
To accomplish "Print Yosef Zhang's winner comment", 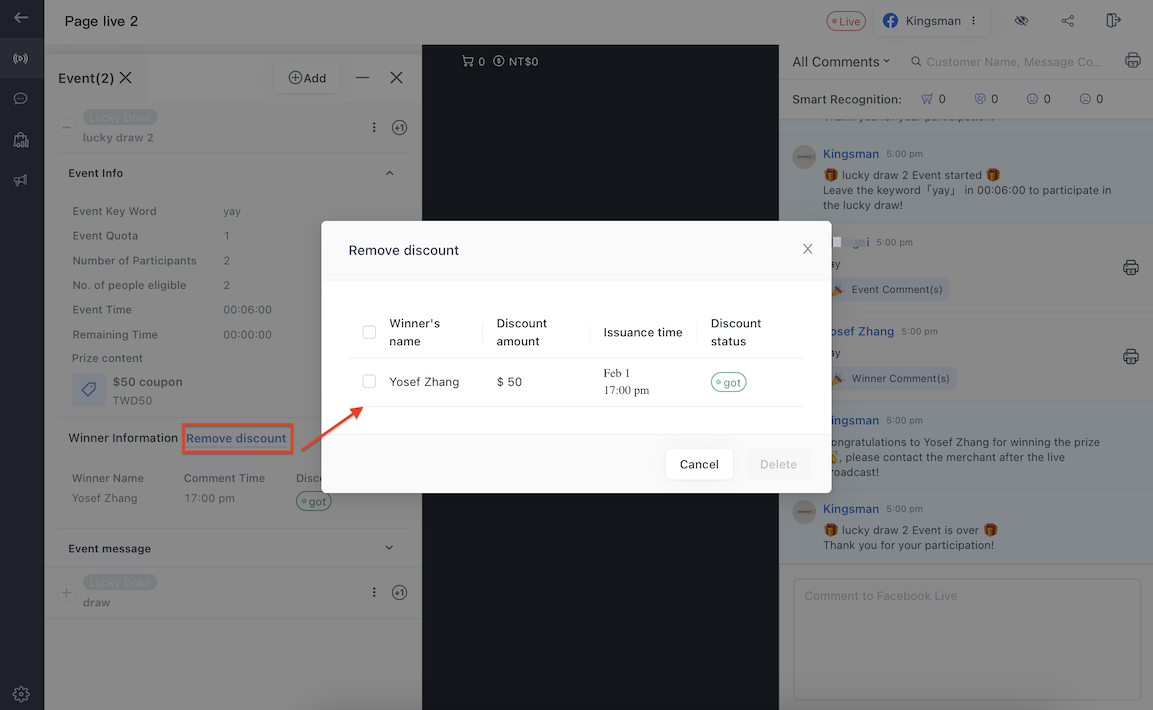I will [x=1131, y=356].
